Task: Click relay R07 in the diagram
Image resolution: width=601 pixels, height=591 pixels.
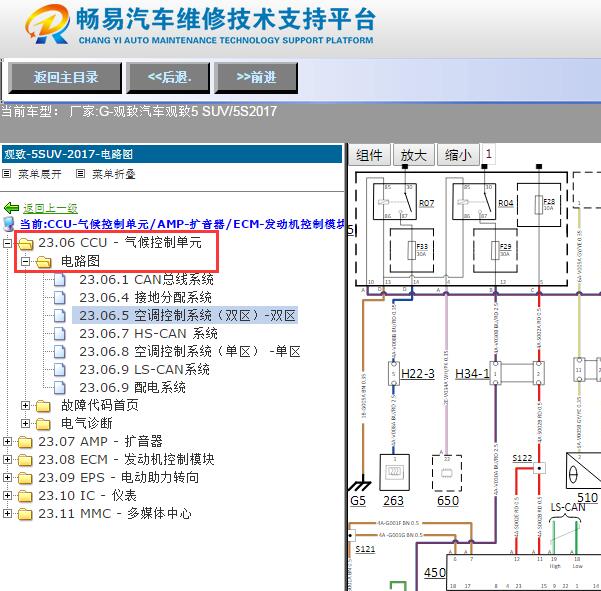Action: tap(395, 201)
